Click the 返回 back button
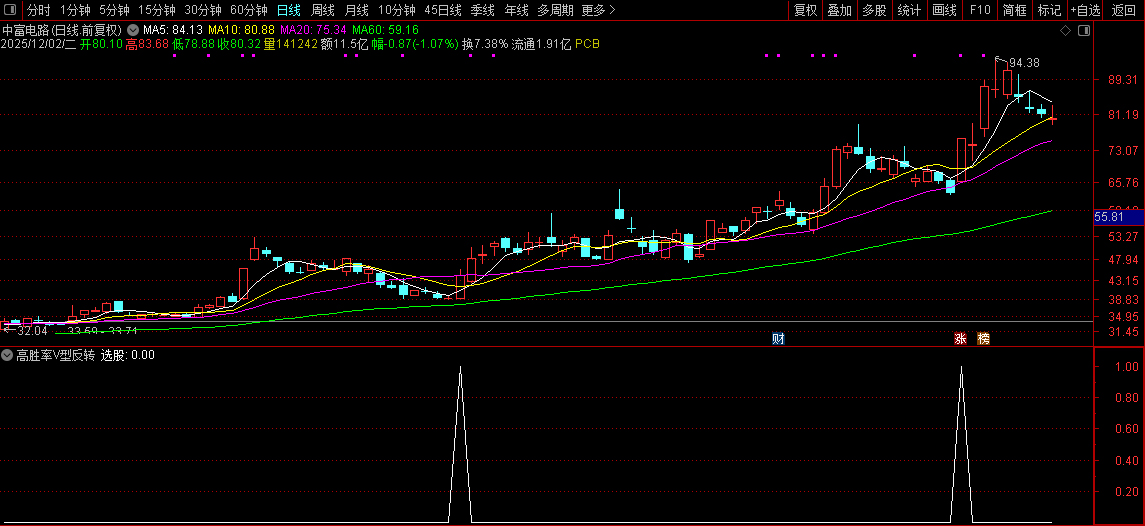 [x=1124, y=10]
